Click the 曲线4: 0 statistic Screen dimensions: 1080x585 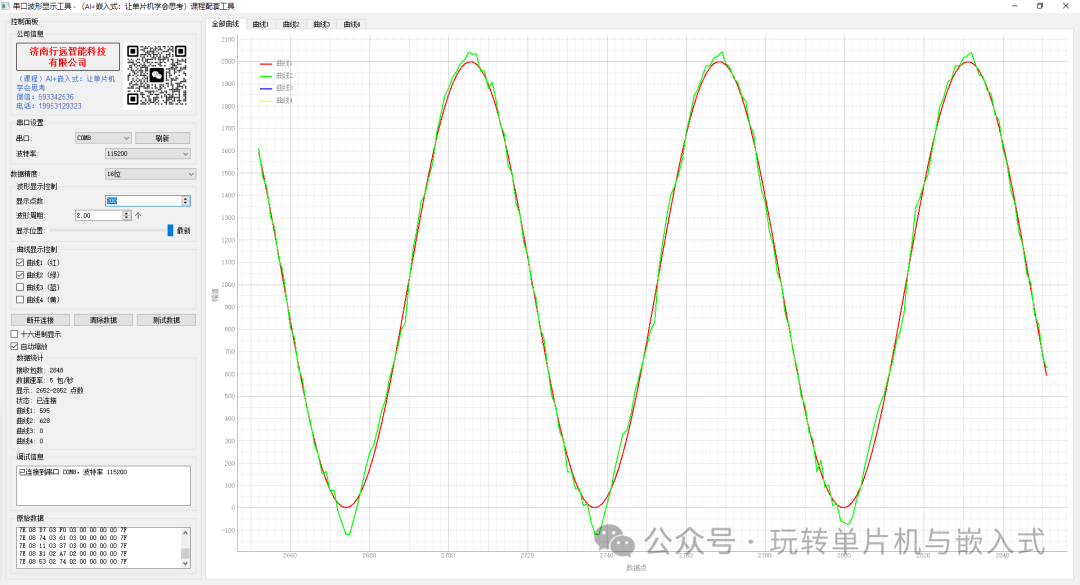[x=30, y=441]
